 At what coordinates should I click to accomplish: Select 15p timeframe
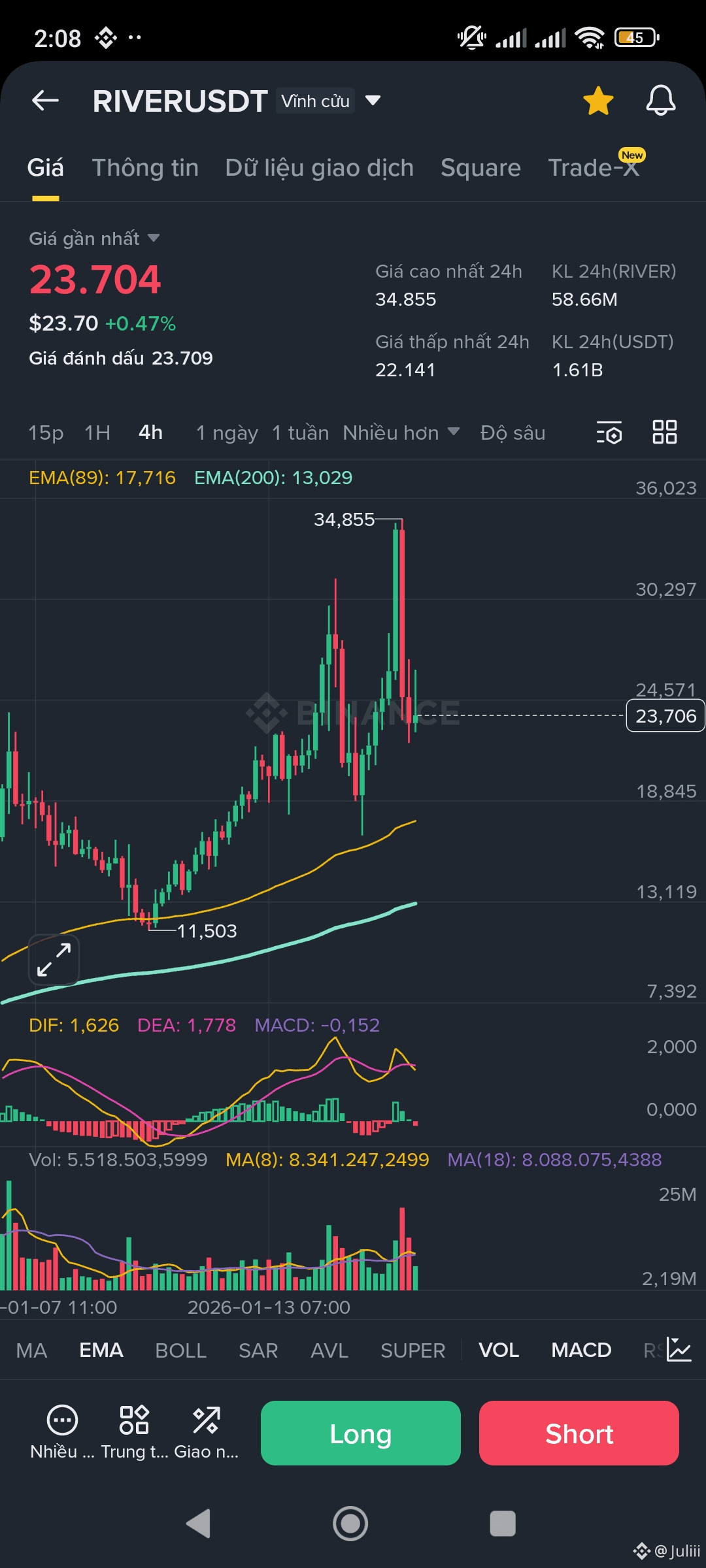point(46,433)
